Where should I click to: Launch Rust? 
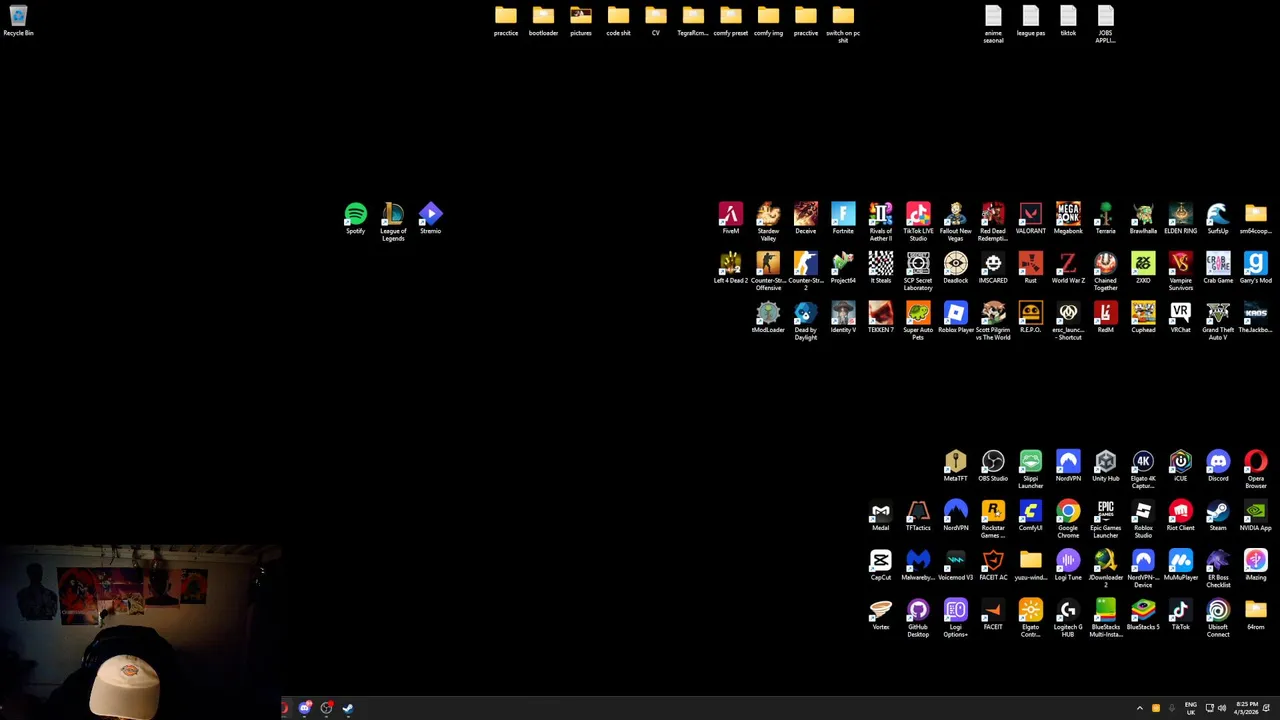coord(1030,268)
